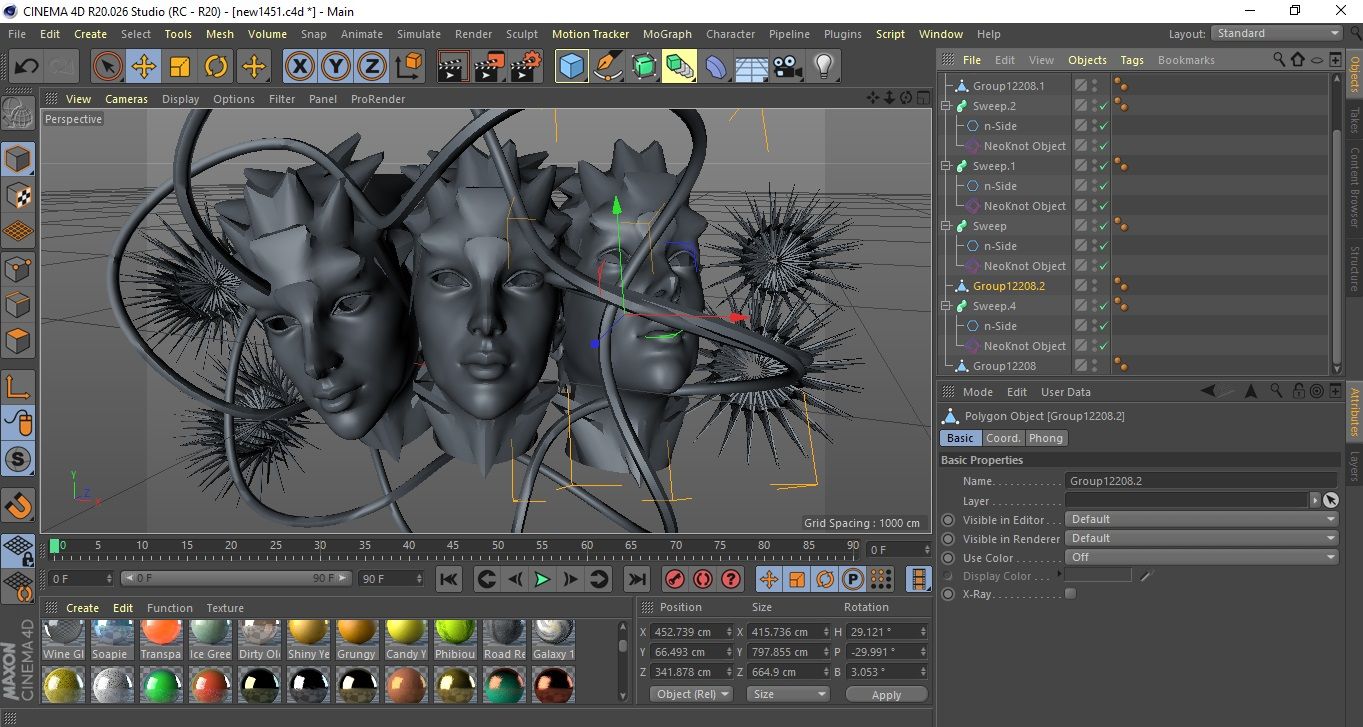Select the Candy Y yellow material swatch
Screen dimensions: 1363x727
tap(405, 633)
